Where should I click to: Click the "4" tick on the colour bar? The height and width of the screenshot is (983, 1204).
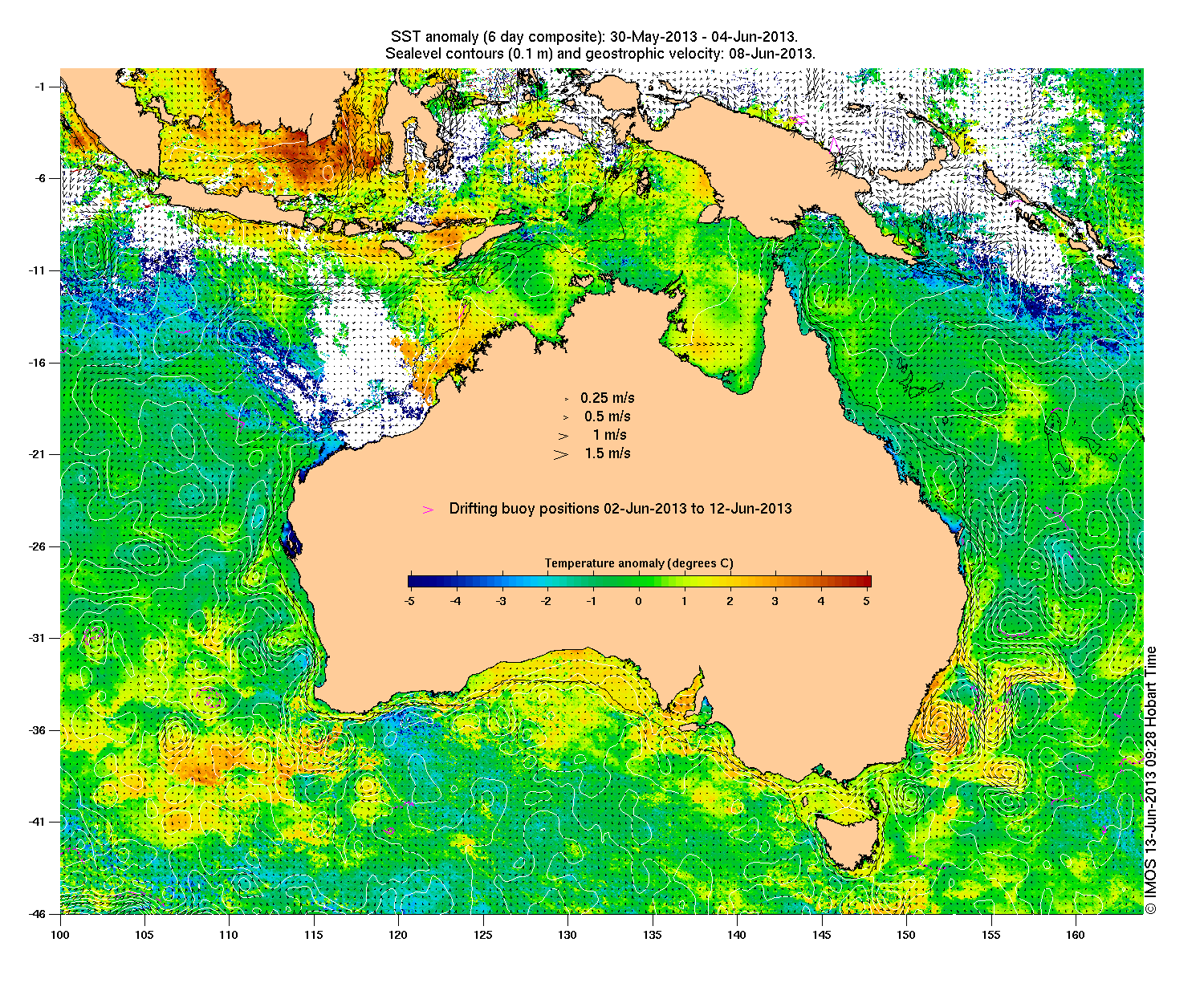821,600
